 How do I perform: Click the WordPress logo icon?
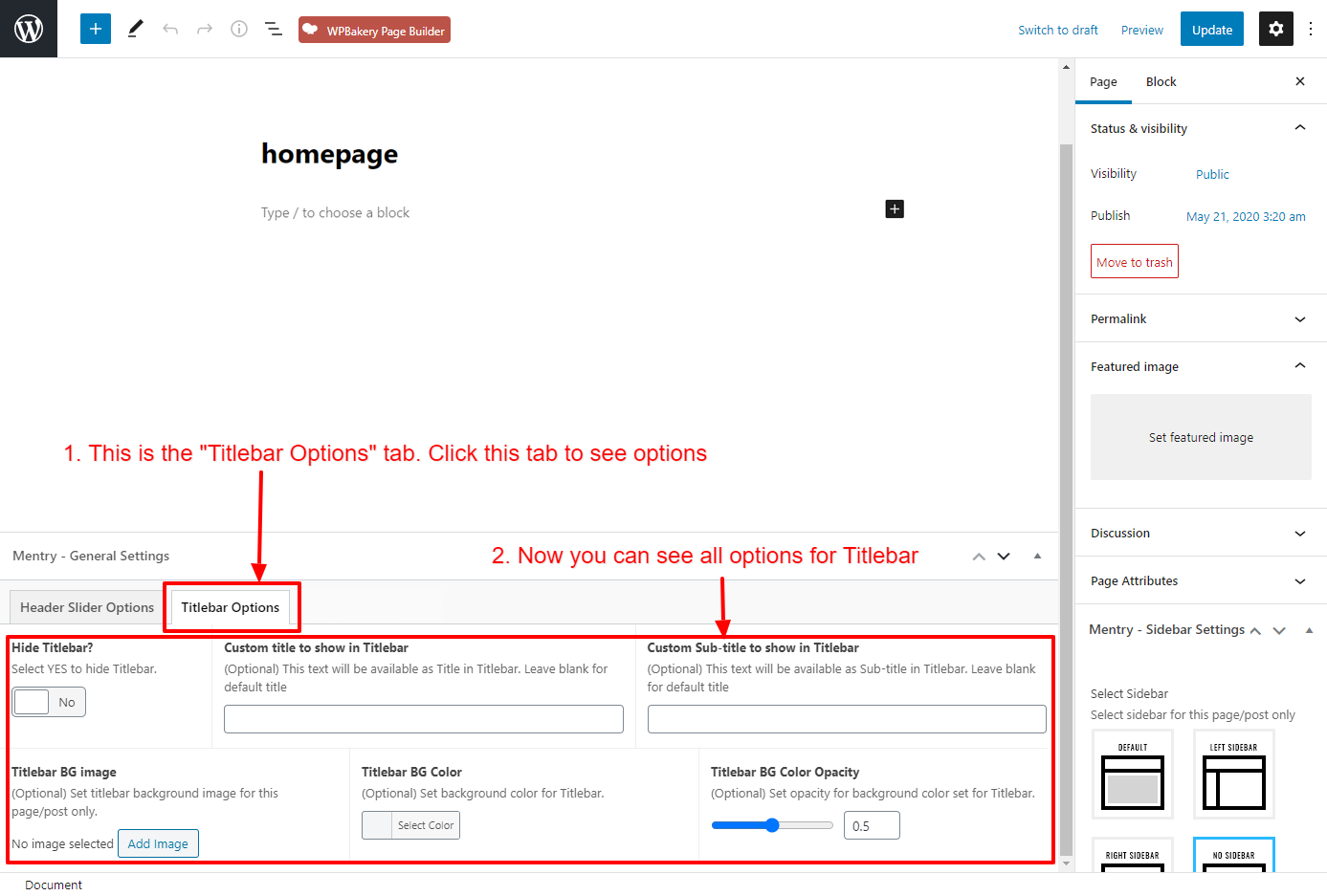(x=29, y=29)
